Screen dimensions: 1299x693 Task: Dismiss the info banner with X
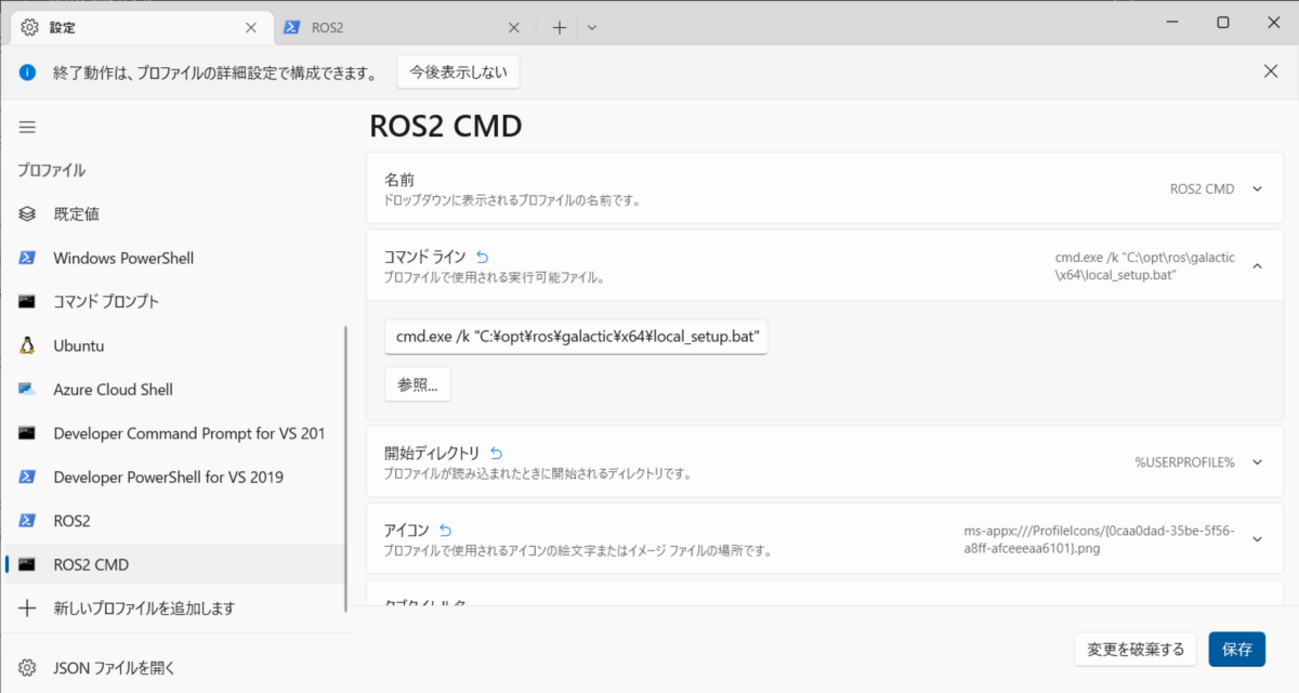[x=1270, y=71]
